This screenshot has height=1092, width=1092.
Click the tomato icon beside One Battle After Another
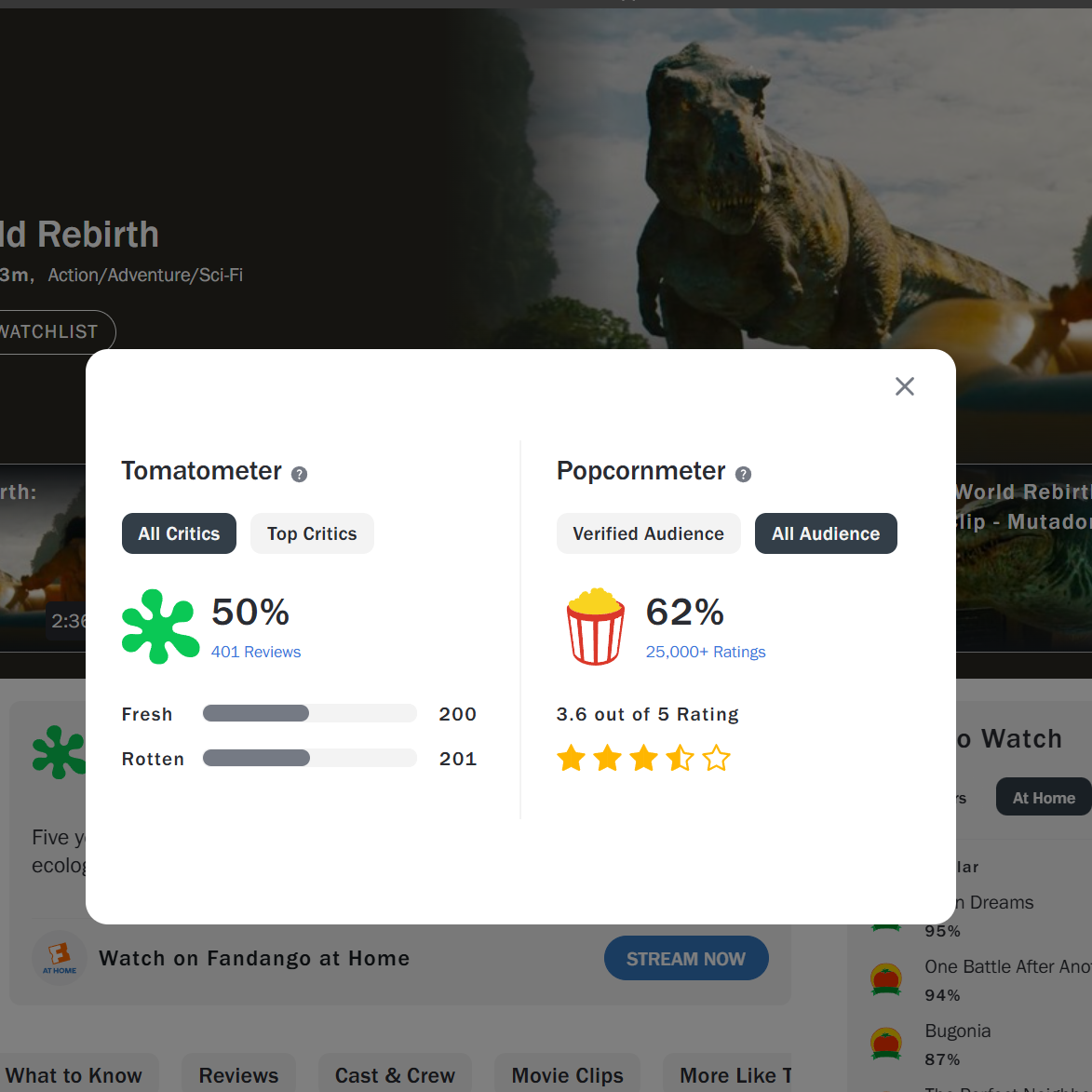[886, 979]
